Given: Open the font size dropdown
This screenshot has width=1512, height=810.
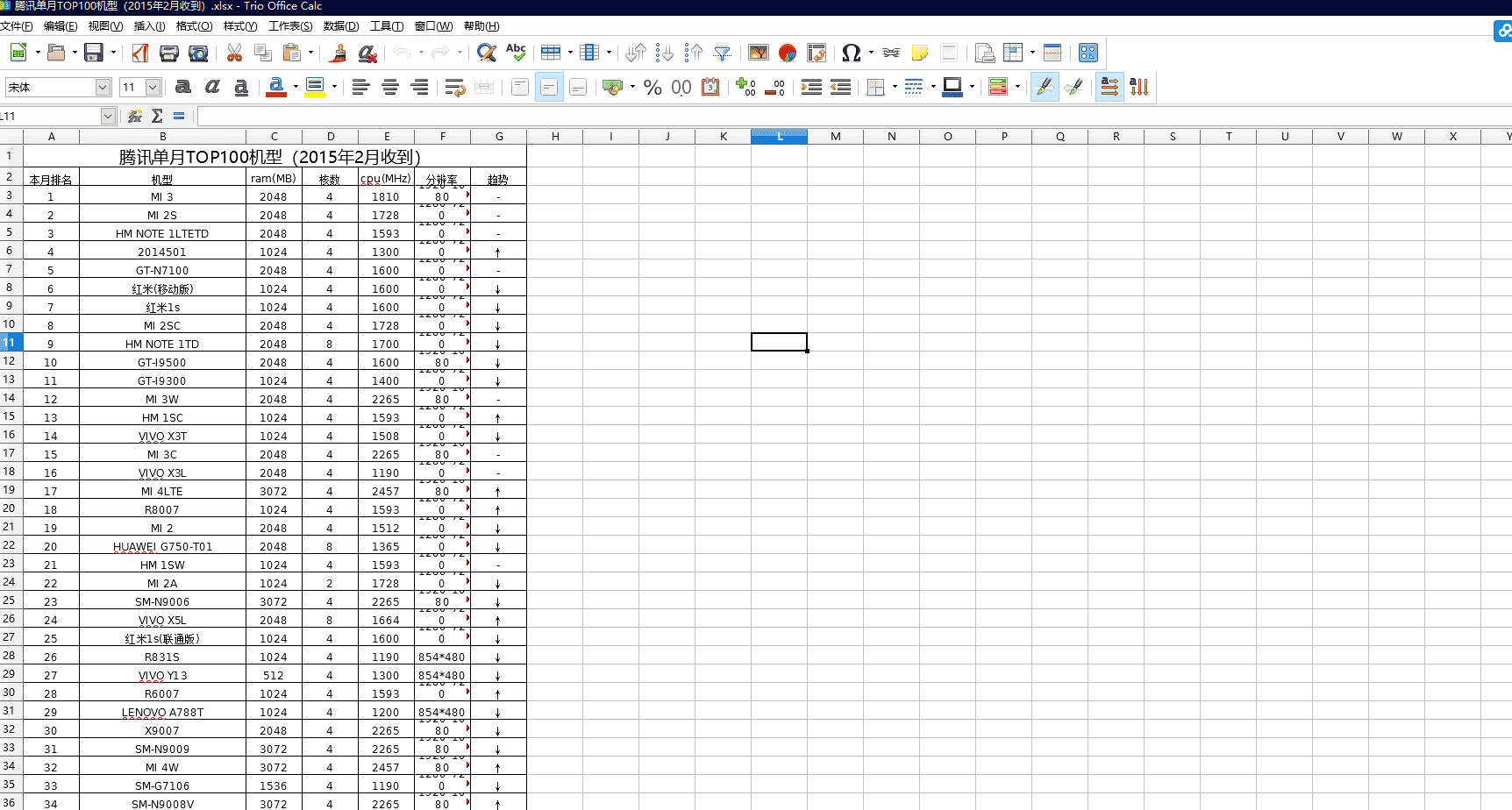Looking at the screenshot, I should [153, 87].
